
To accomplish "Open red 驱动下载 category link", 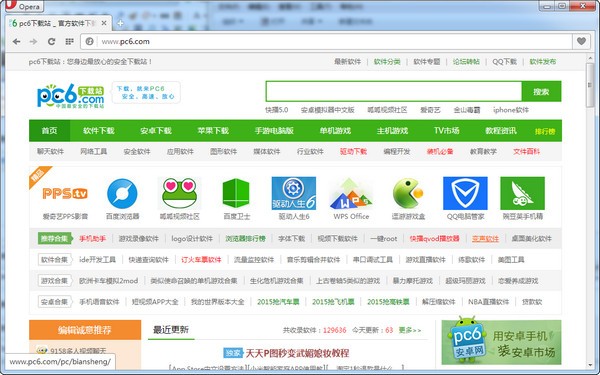I will coord(353,152).
